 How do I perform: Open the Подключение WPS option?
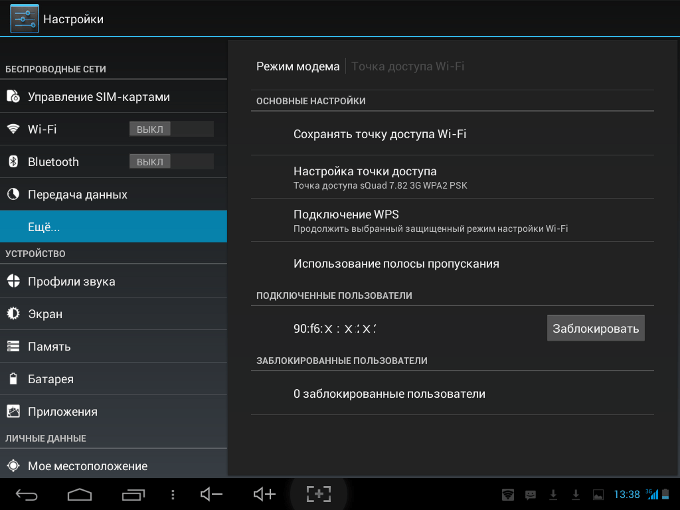point(452,220)
